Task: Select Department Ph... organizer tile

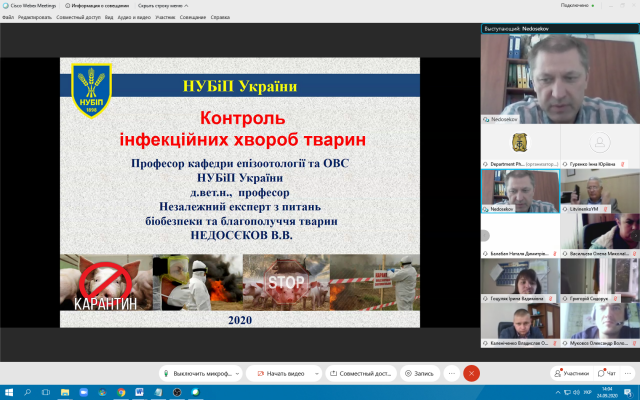Action: pos(520,147)
